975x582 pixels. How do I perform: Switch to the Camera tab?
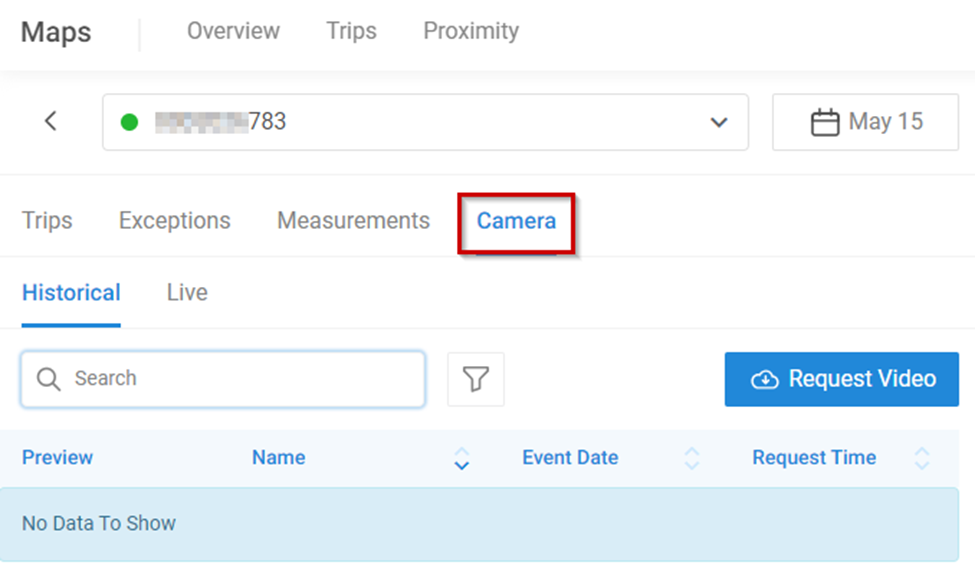516,221
